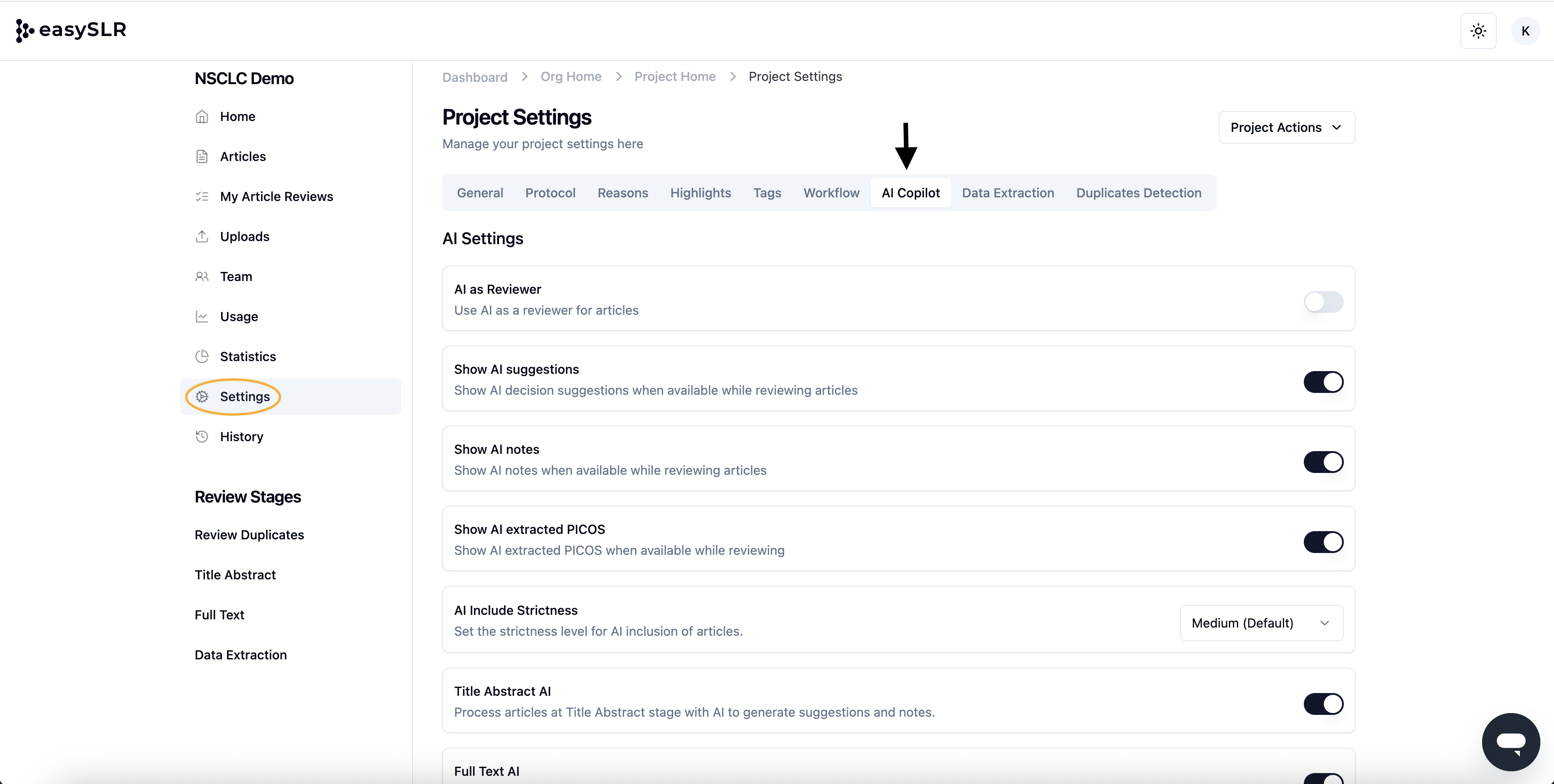This screenshot has width=1554, height=784.
Task: Navigate to Org Home breadcrumb
Action: tap(570, 76)
